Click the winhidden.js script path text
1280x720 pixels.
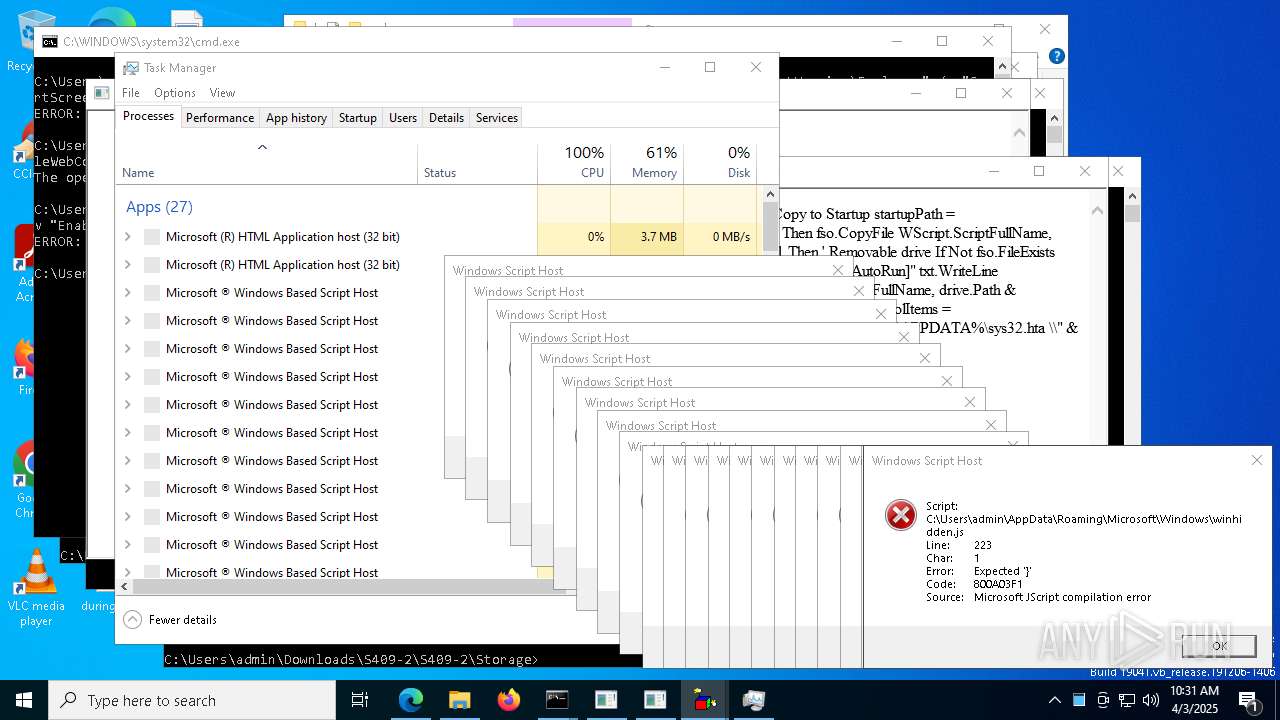tap(1083, 526)
